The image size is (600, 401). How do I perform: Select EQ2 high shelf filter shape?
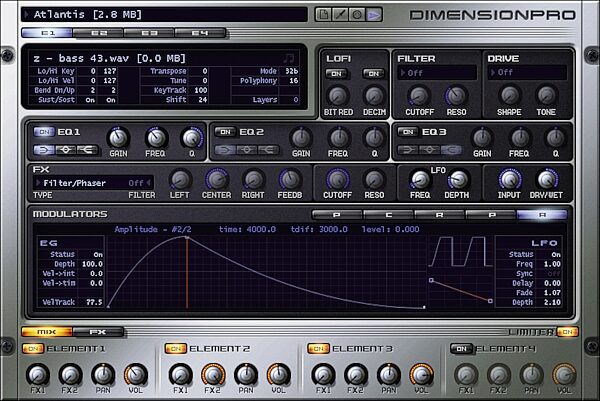point(268,150)
